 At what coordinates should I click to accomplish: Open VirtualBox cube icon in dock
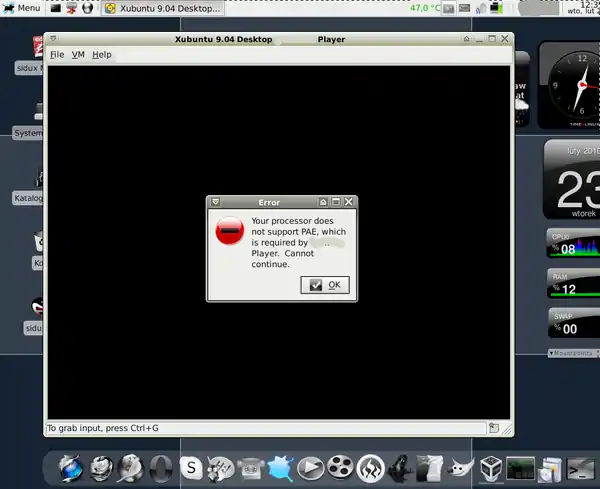click(490, 467)
